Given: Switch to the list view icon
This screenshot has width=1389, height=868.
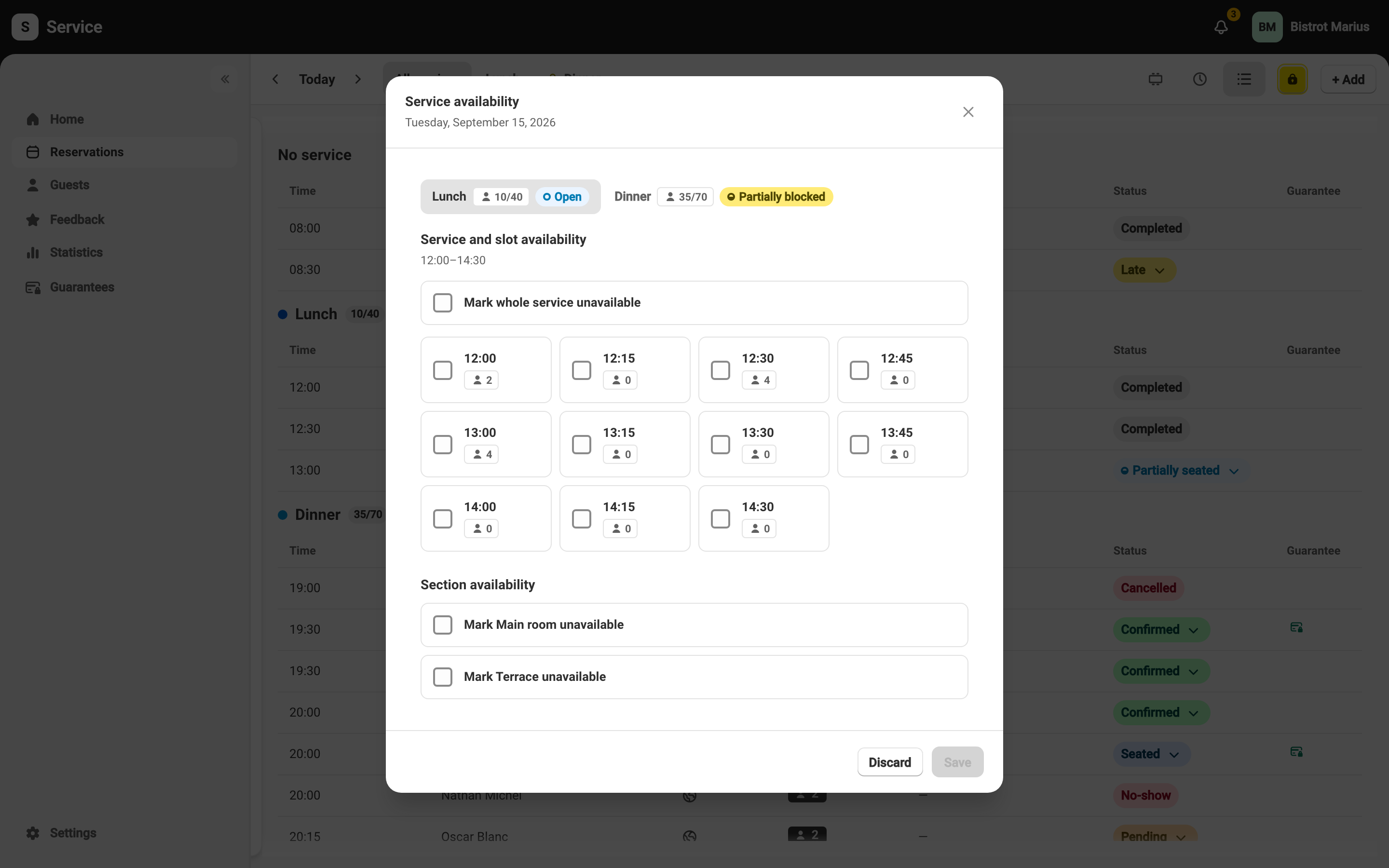Looking at the screenshot, I should point(1244,79).
